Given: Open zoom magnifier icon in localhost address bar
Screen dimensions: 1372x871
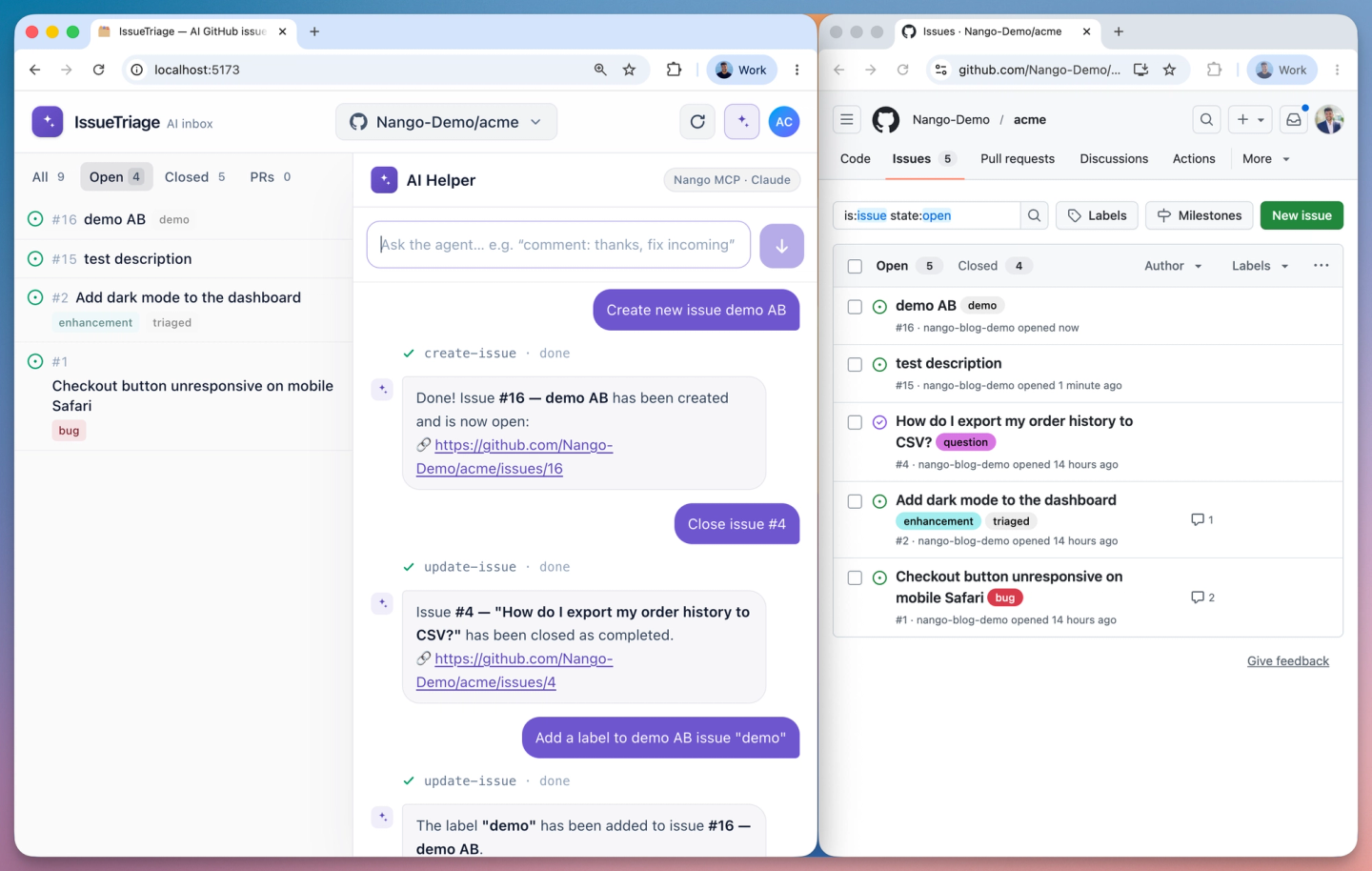Looking at the screenshot, I should coord(600,70).
